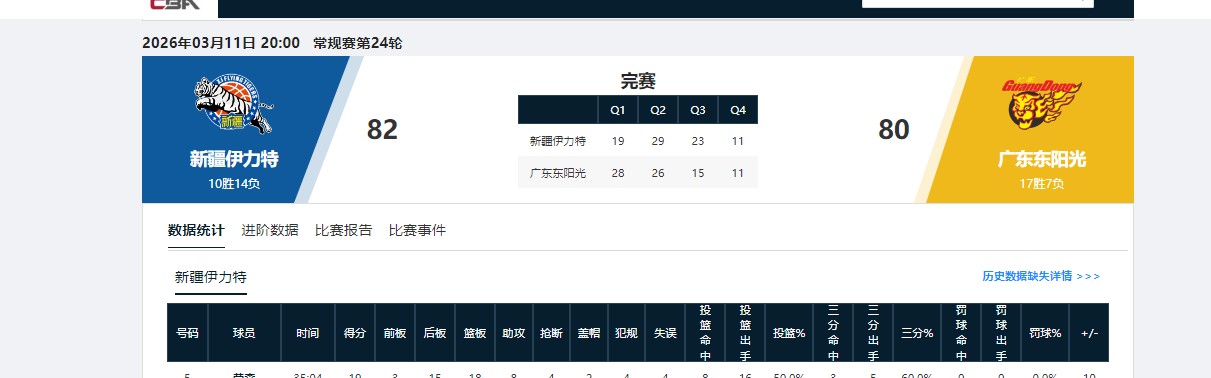Click the 盖帽 column header
This screenshot has width=1211, height=378.
pos(589,333)
